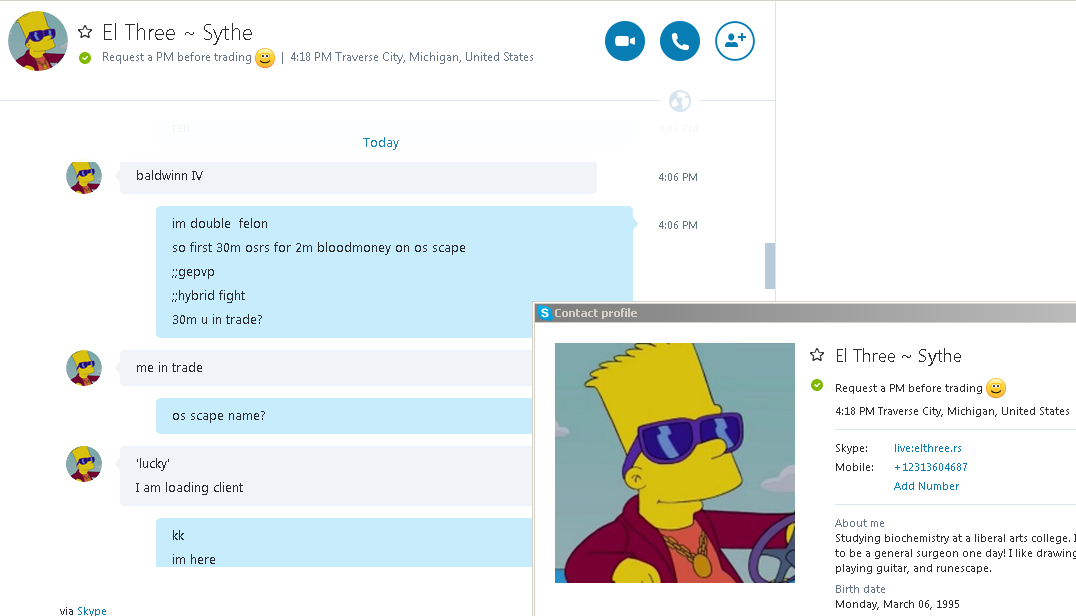Click avatar beside 'me in trade' message
1076x616 pixels.
tap(84, 368)
